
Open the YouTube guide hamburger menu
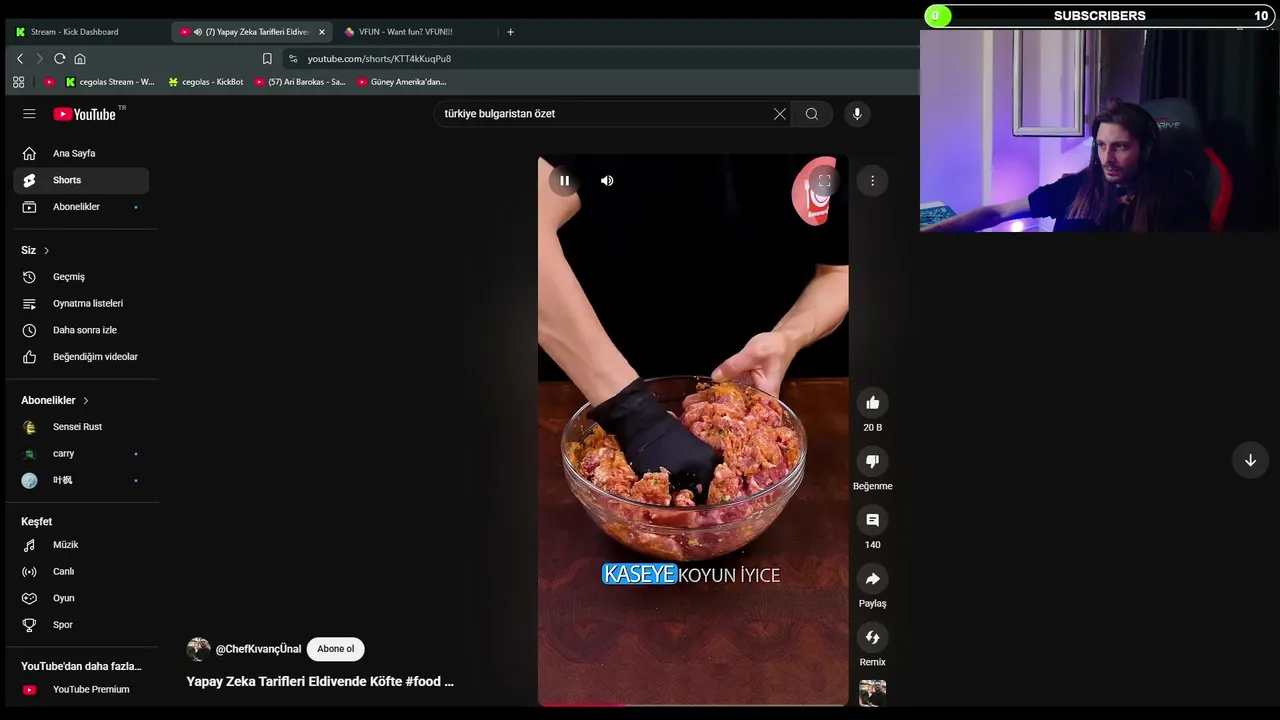click(x=29, y=114)
